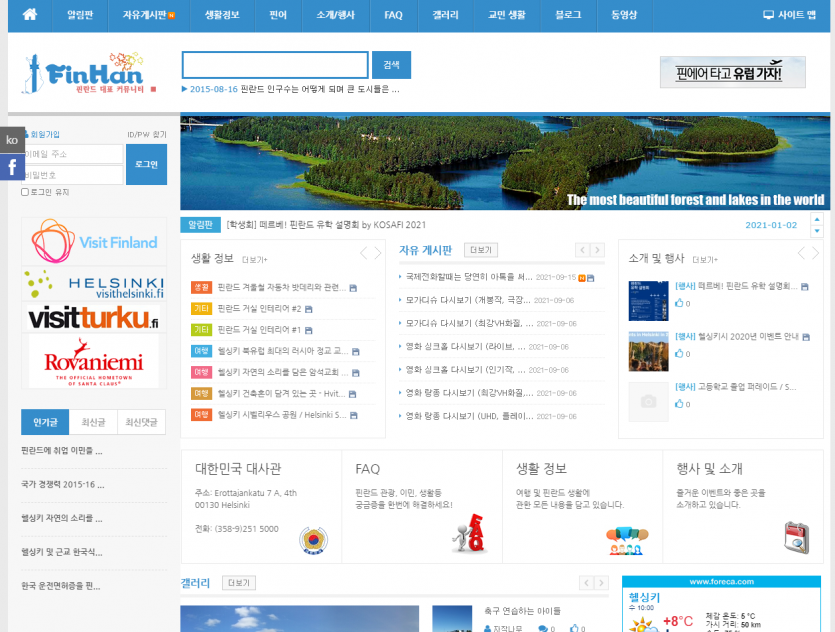This screenshot has width=835, height=632.
Task: Click the FAQ figure icon in info box
Action: click(468, 533)
